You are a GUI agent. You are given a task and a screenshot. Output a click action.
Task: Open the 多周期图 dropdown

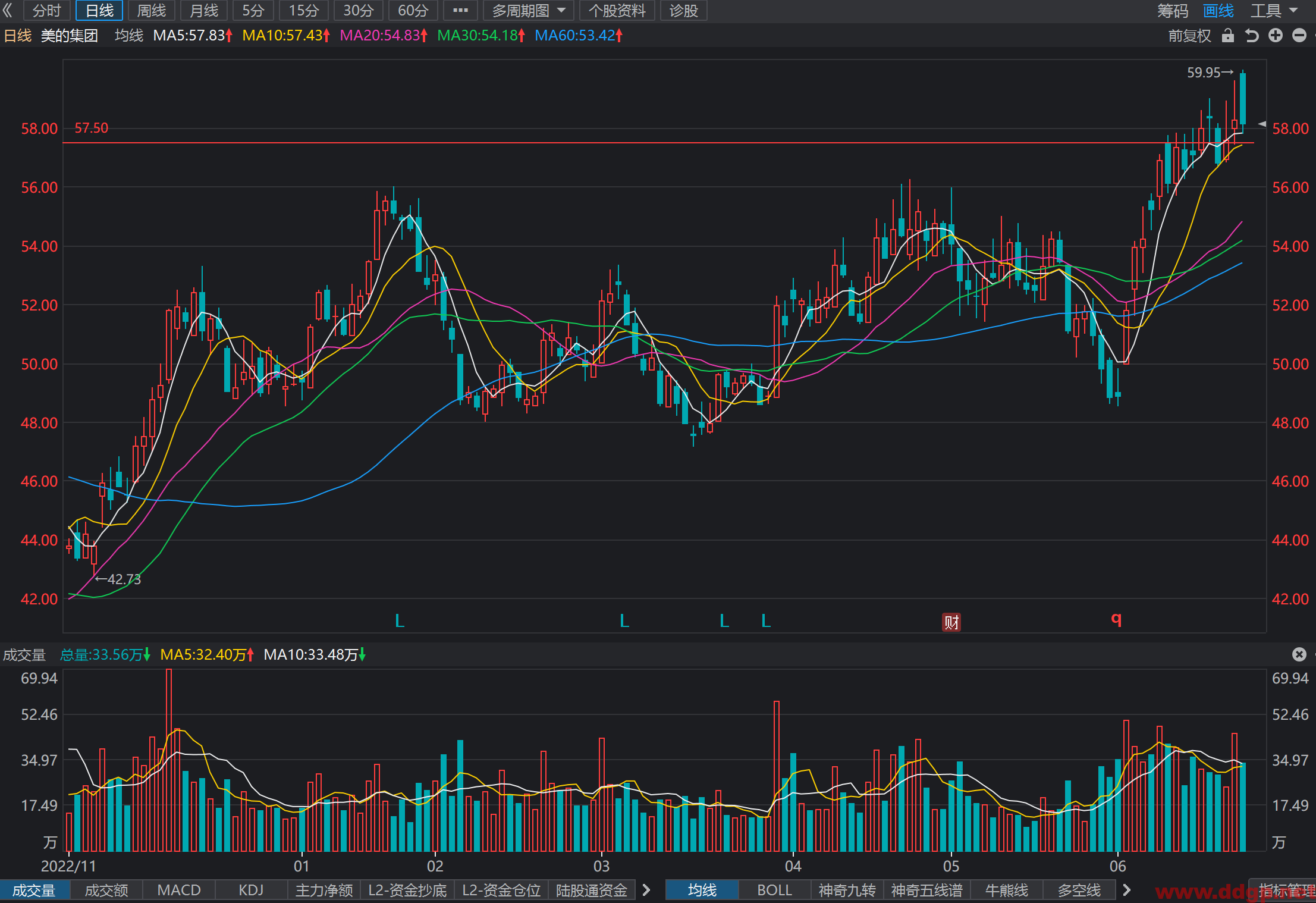click(x=529, y=11)
